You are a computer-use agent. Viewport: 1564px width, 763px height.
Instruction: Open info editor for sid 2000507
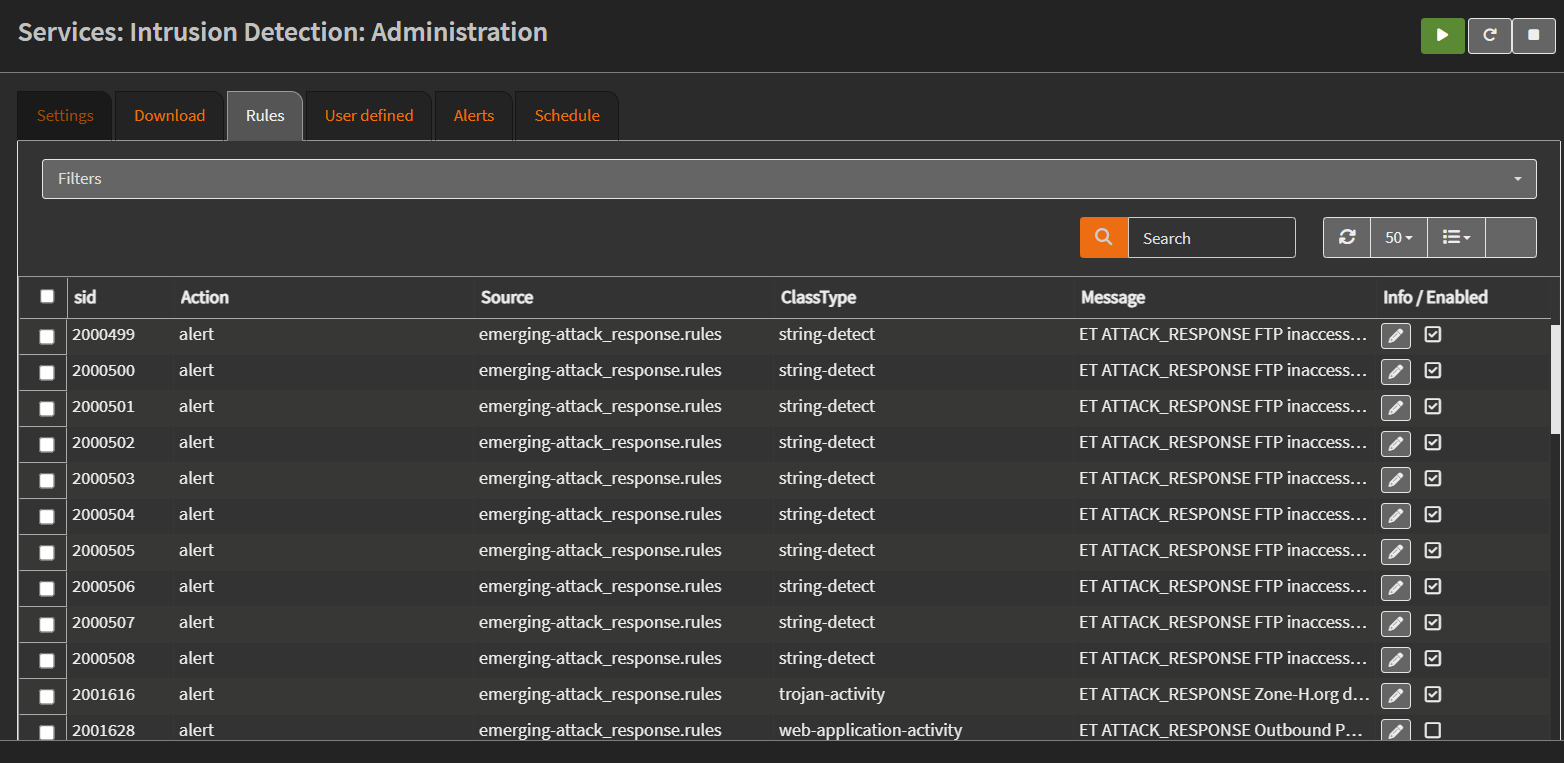click(x=1395, y=624)
